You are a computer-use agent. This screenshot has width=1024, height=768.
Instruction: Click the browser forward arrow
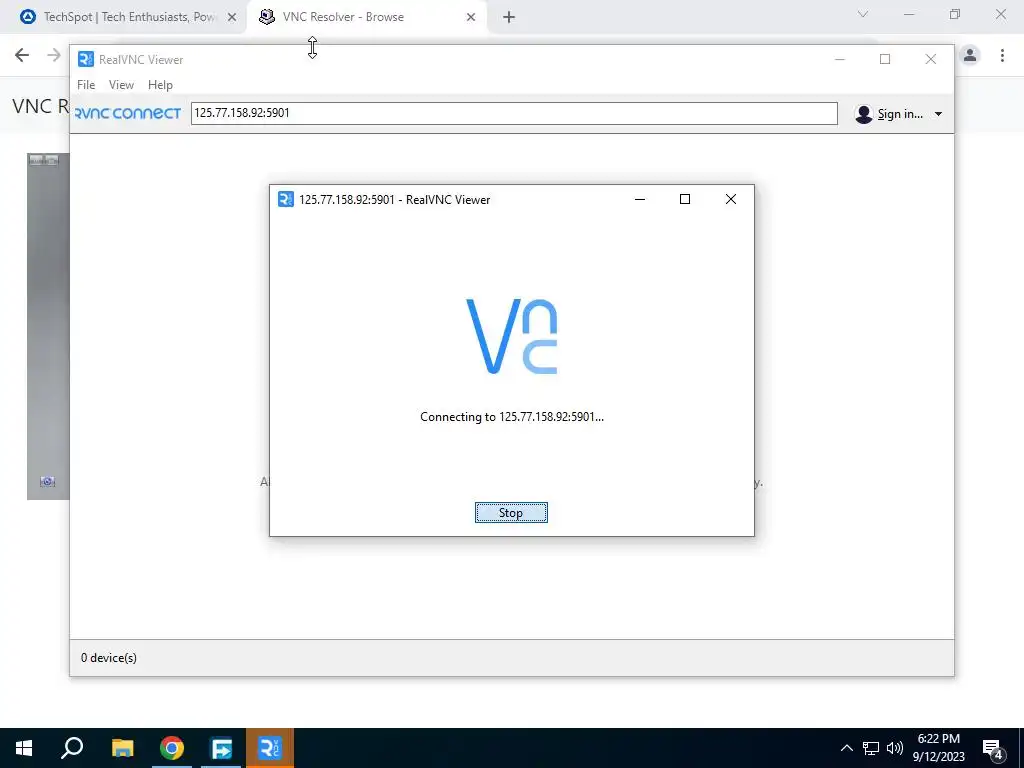55,55
